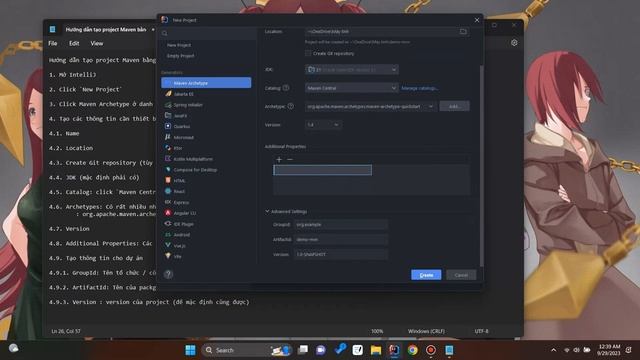Open the Catalog Maven Central dropdown

click(x=352, y=88)
